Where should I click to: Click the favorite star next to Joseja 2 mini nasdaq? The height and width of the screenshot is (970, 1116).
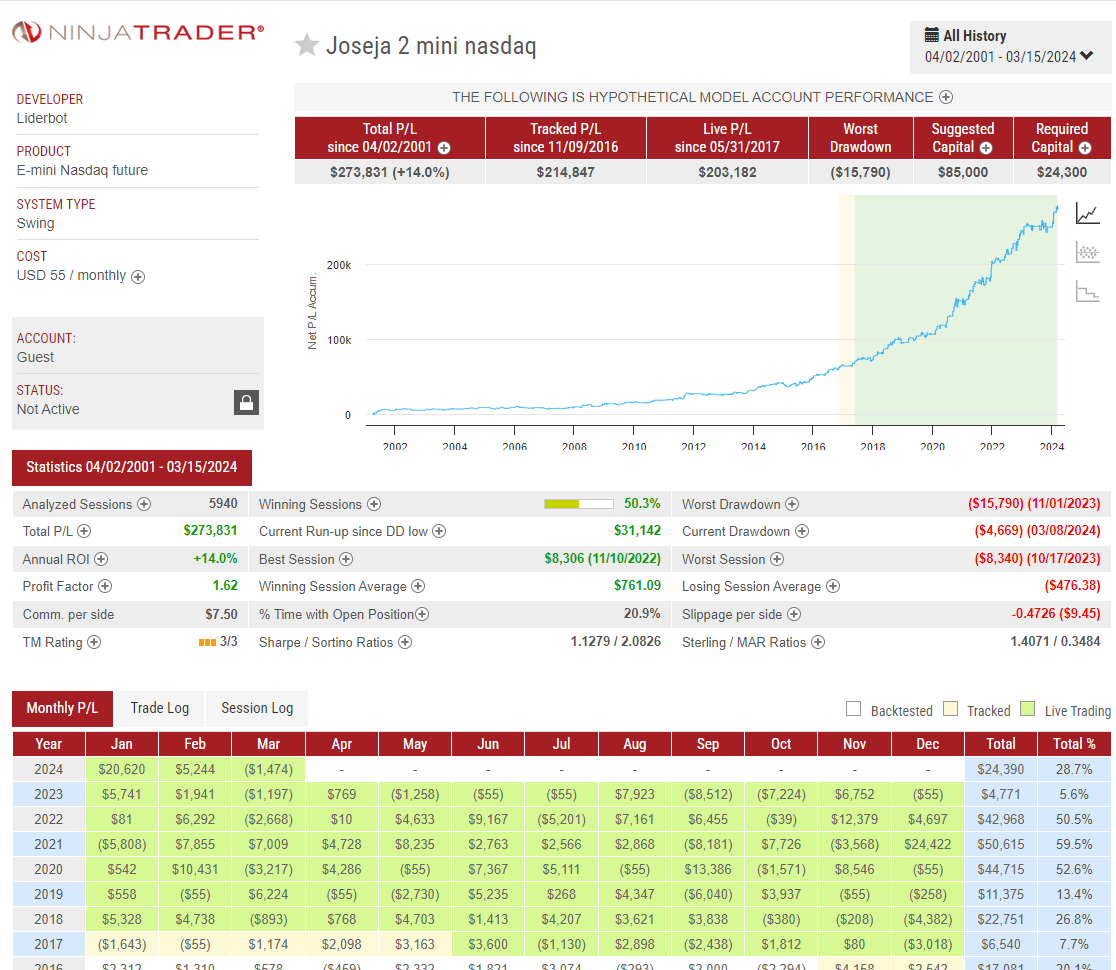(x=307, y=45)
